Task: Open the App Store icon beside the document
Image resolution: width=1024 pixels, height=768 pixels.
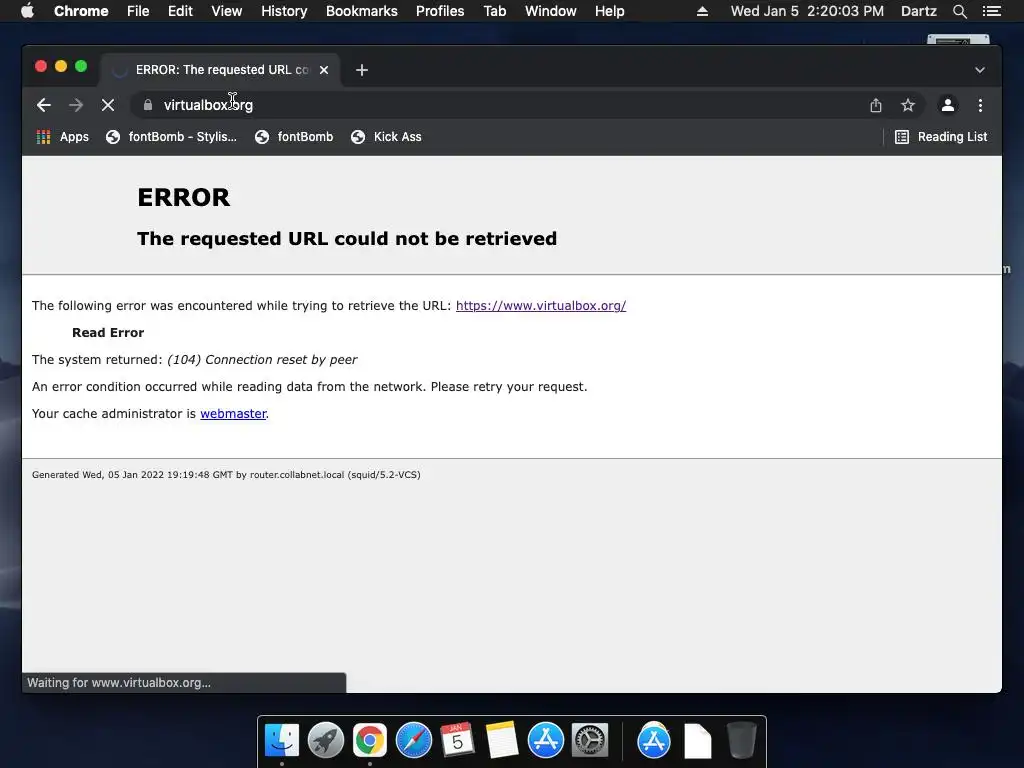Action: 654,740
